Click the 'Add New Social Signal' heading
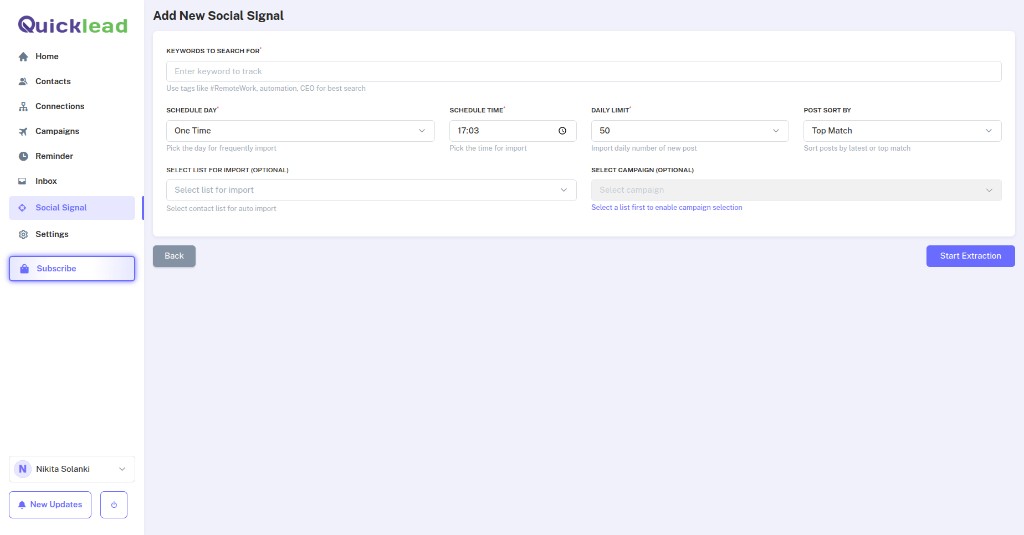 pos(218,16)
